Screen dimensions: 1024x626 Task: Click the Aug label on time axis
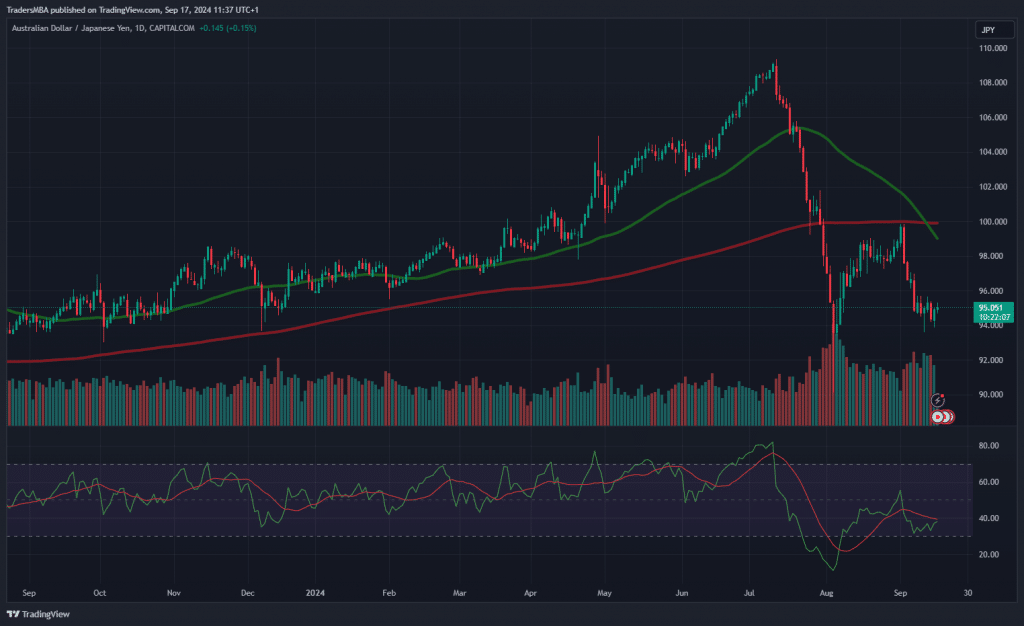click(x=825, y=592)
